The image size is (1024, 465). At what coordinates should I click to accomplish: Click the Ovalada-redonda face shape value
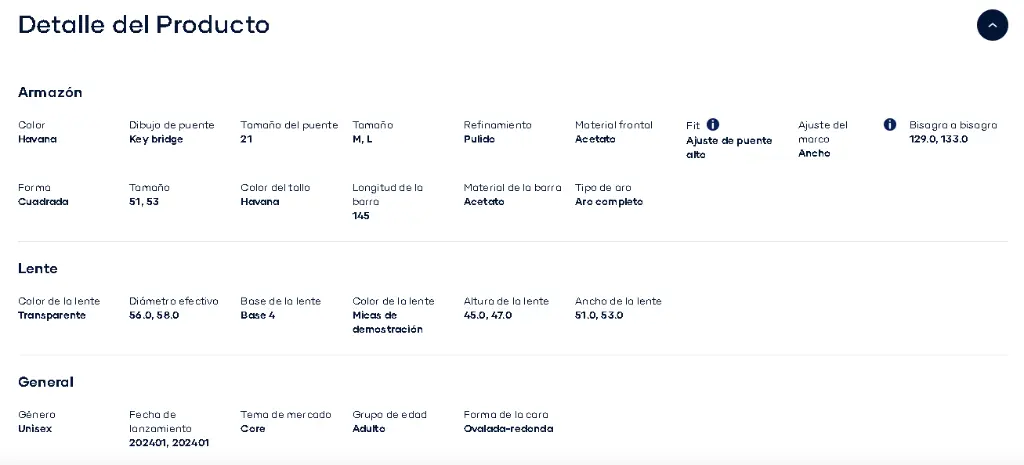pos(508,429)
